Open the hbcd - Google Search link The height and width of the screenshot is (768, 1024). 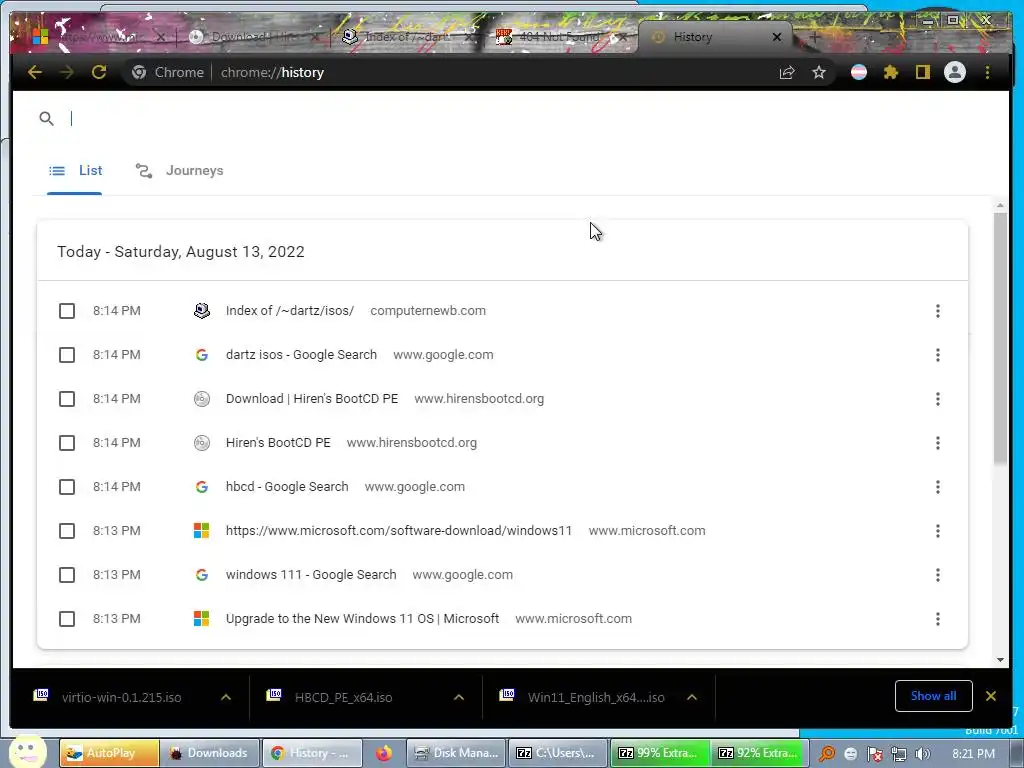[x=287, y=487]
